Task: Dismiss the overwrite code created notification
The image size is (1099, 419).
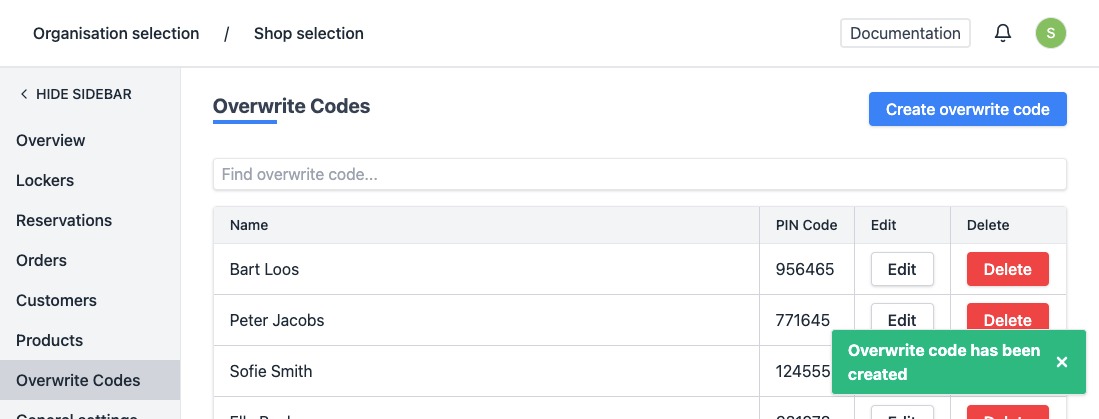Action: [1062, 362]
